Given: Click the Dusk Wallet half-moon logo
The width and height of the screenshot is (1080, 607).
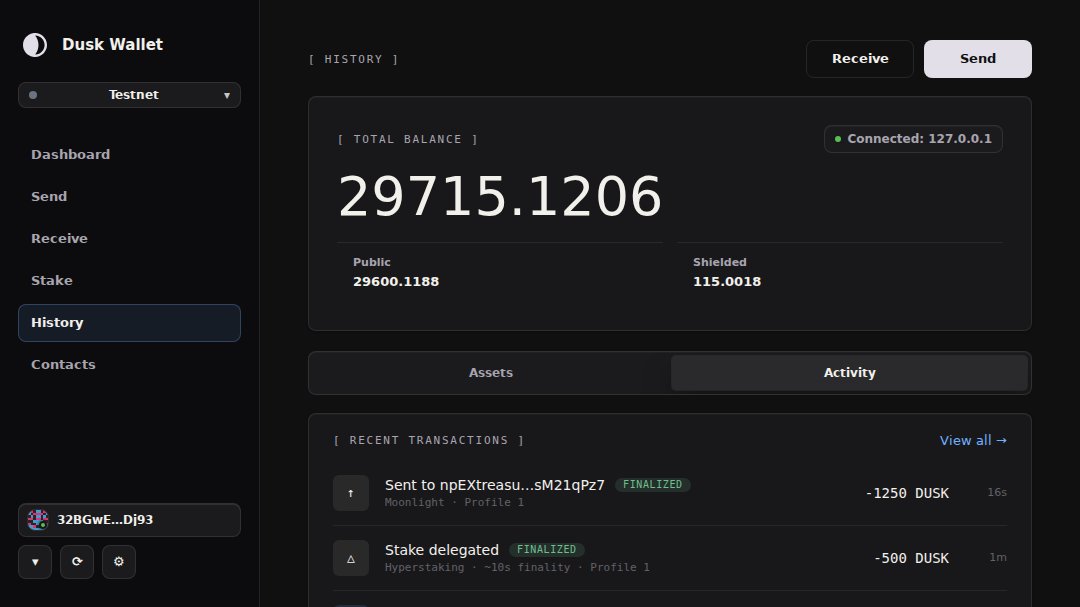Looking at the screenshot, I should [x=35, y=45].
